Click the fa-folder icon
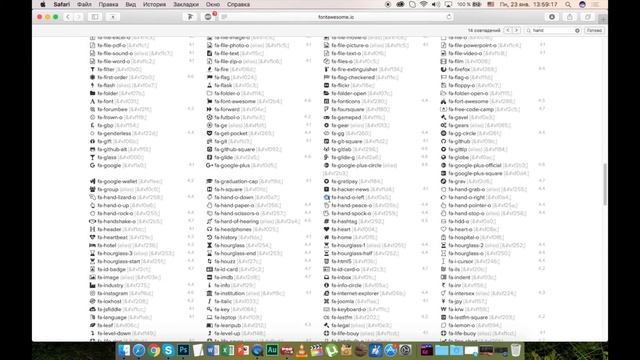Screen dimensions: 640x360 92,93
